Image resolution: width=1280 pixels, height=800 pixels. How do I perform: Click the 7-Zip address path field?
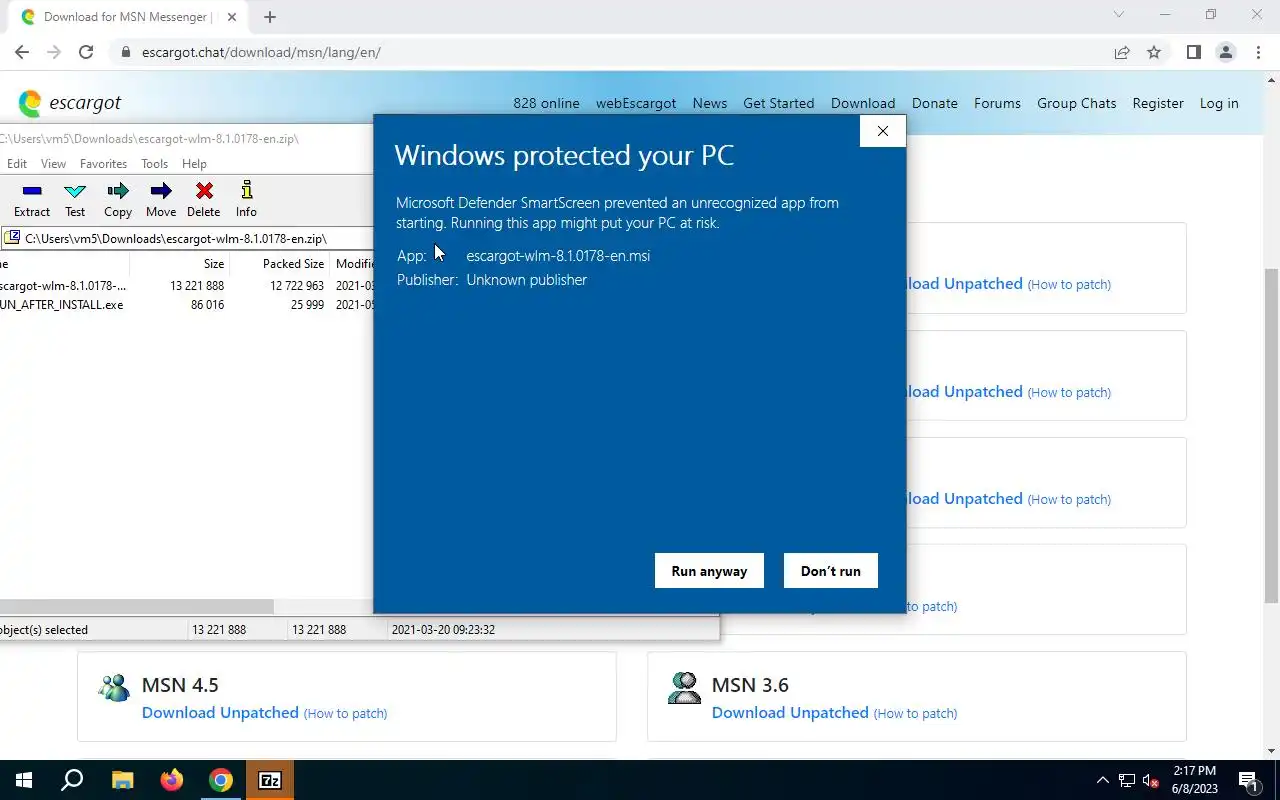186,238
